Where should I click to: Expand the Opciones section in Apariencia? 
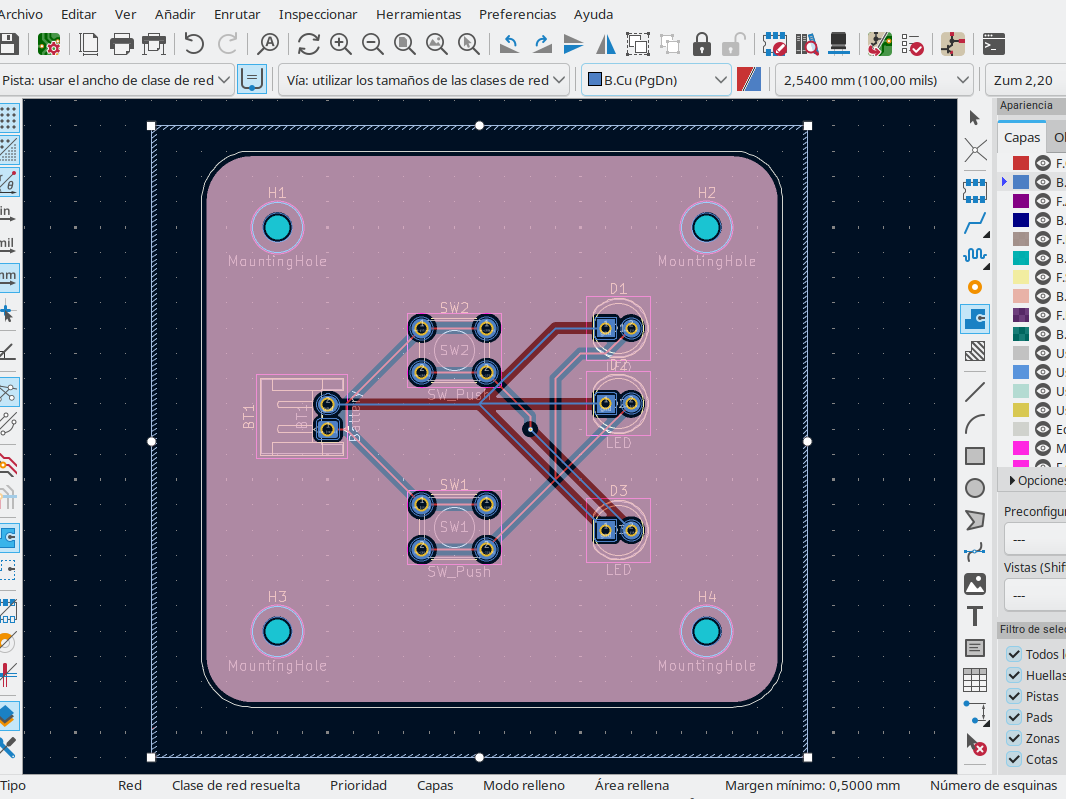coord(1012,480)
